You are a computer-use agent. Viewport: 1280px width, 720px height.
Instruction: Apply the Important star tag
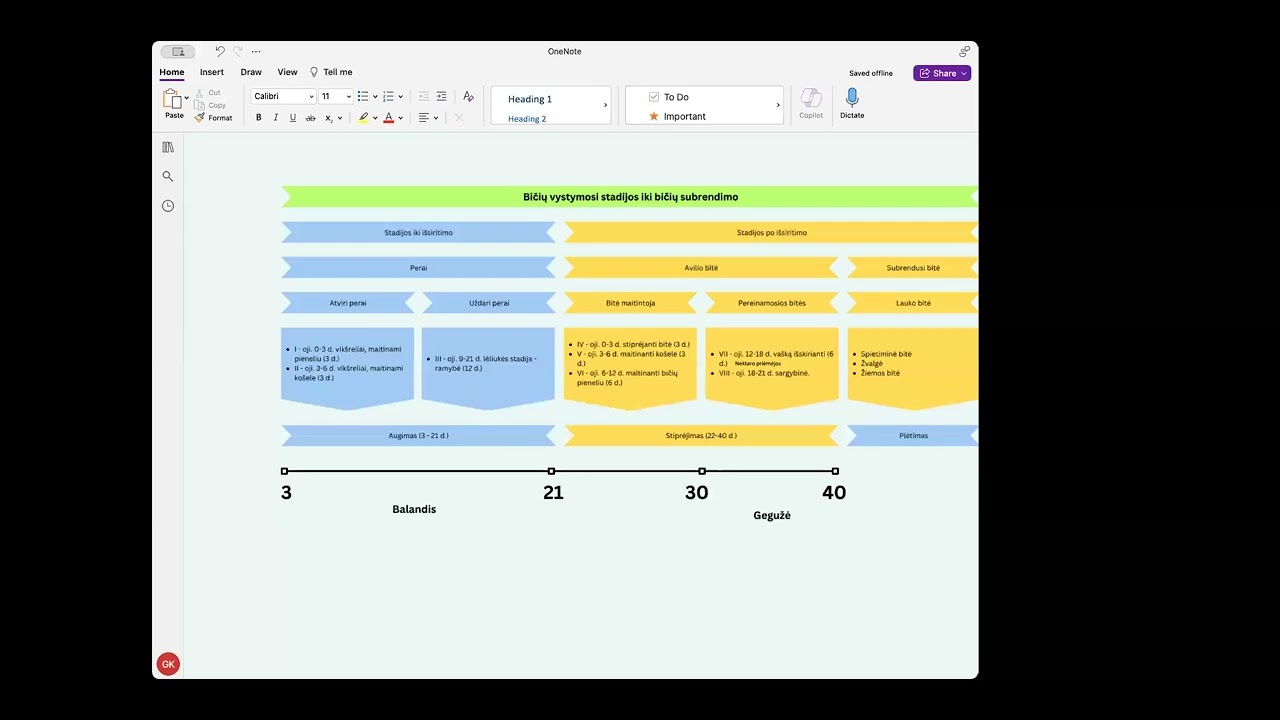654,116
